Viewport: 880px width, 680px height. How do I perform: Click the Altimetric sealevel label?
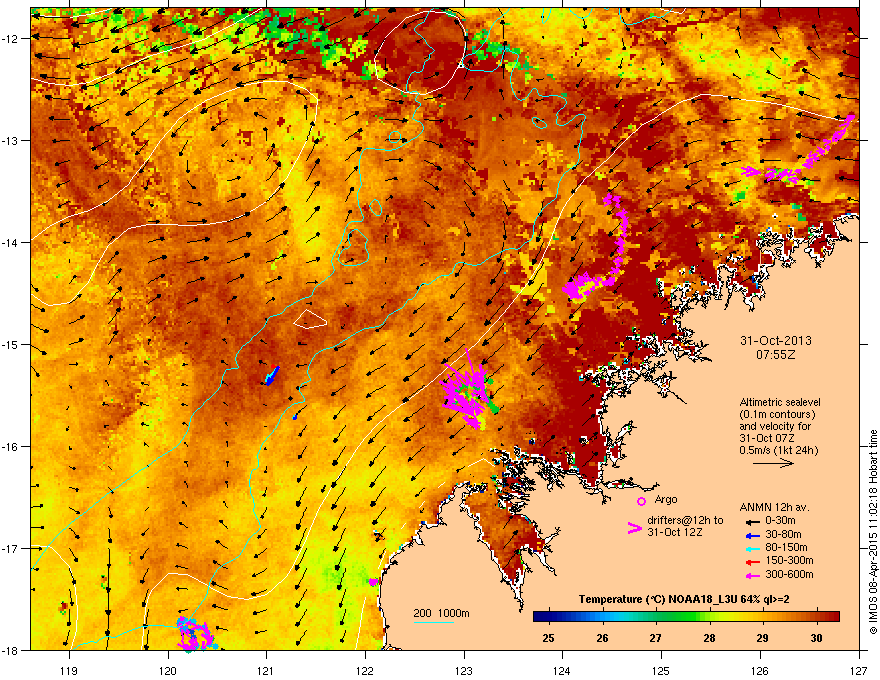780,402
